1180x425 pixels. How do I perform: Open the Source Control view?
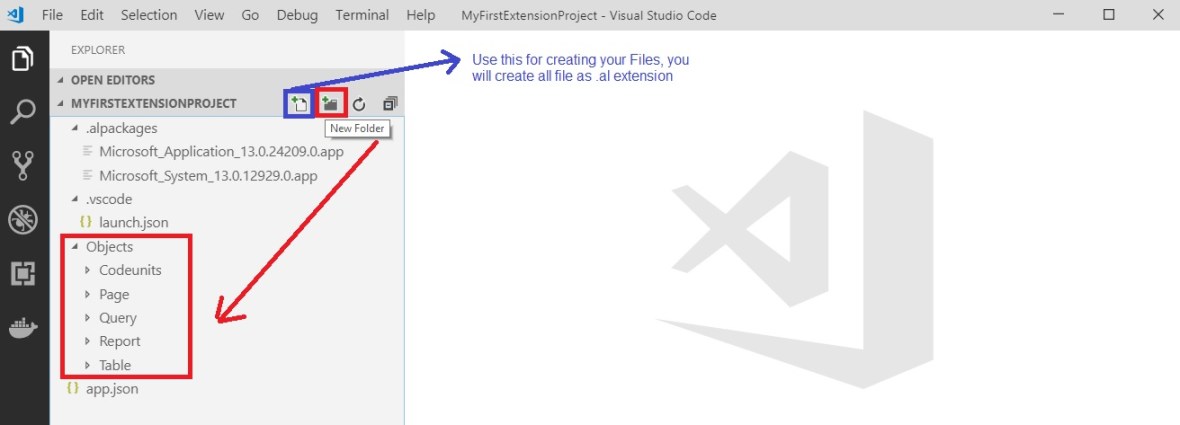pos(22,165)
